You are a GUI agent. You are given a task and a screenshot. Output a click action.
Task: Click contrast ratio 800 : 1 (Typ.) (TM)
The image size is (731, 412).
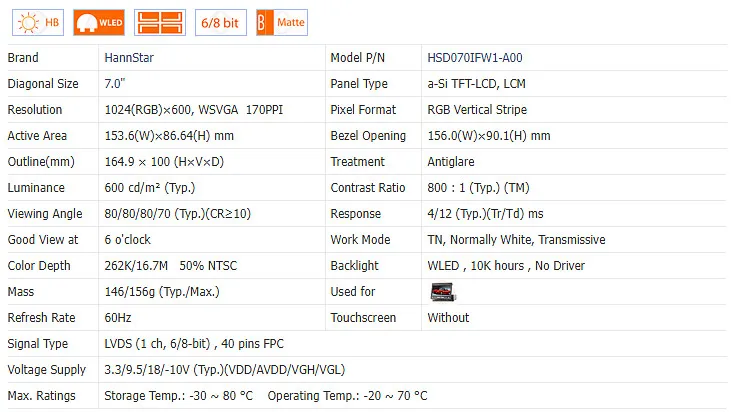[x=478, y=188]
